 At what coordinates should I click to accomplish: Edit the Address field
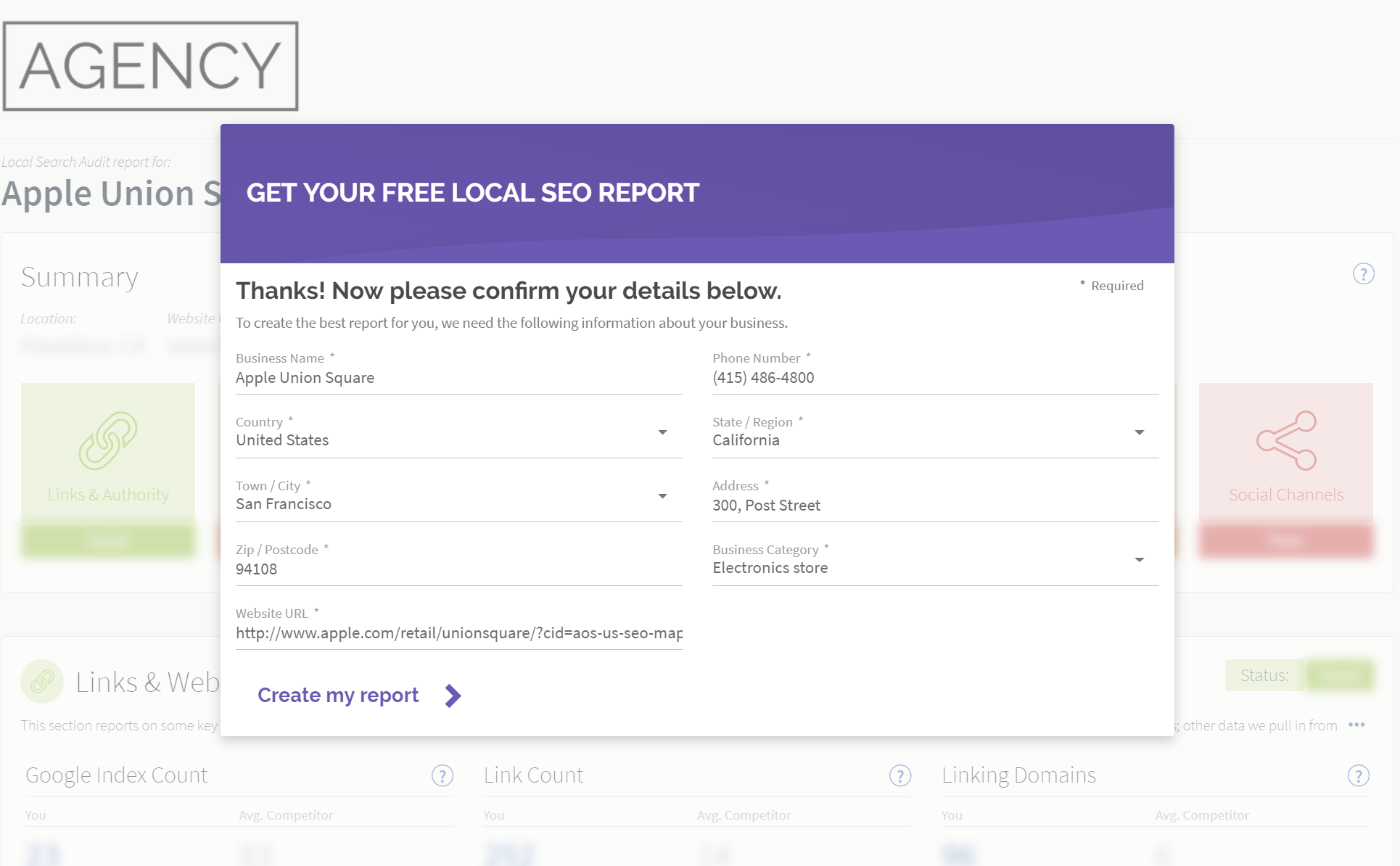(x=935, y=506)
